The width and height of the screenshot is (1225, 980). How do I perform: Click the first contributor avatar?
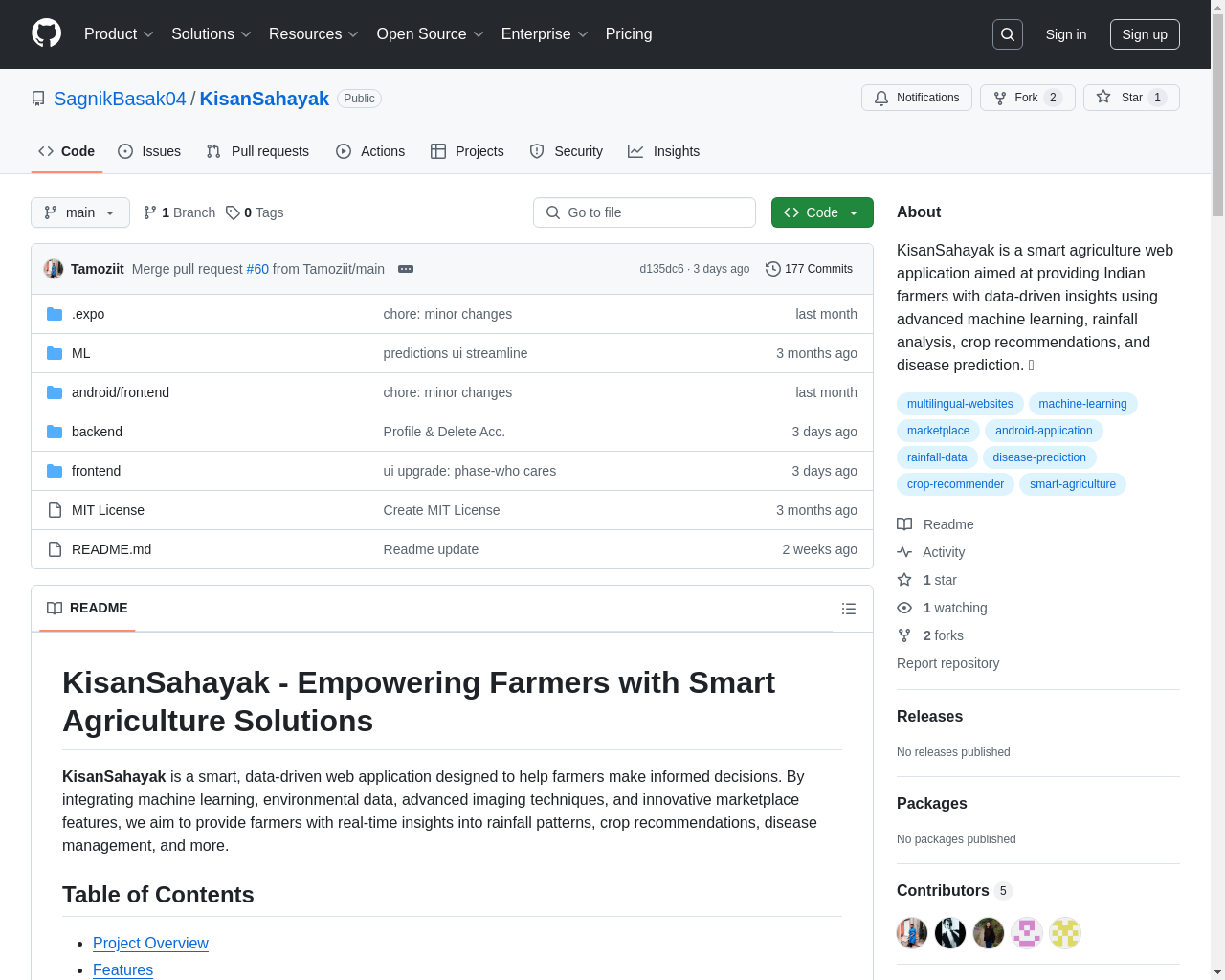coord(912,932)
